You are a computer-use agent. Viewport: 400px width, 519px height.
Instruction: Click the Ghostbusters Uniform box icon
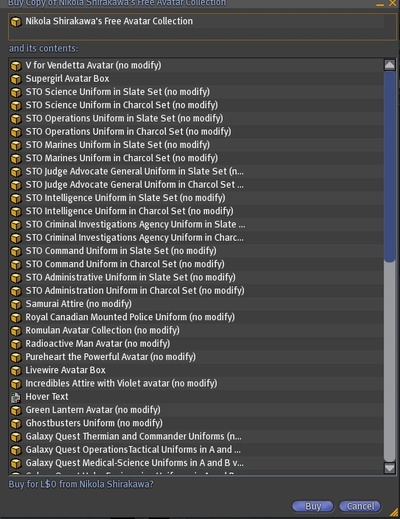16,423
